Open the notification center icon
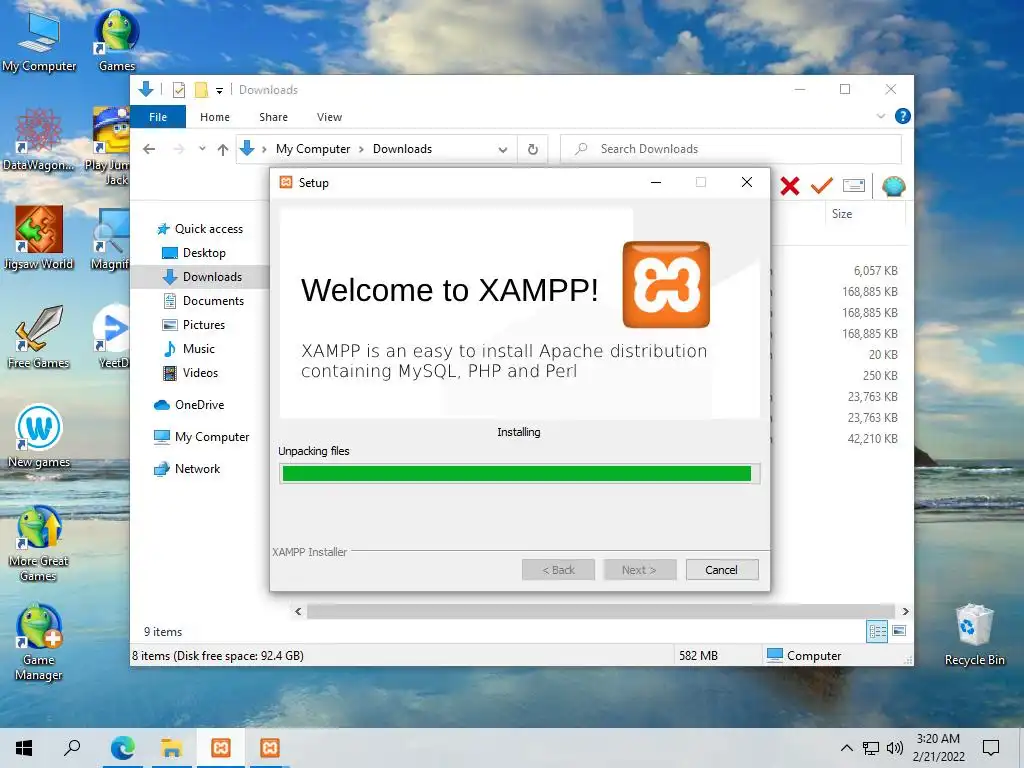This screenshot has height=768, width=1024. pos(991,748)
